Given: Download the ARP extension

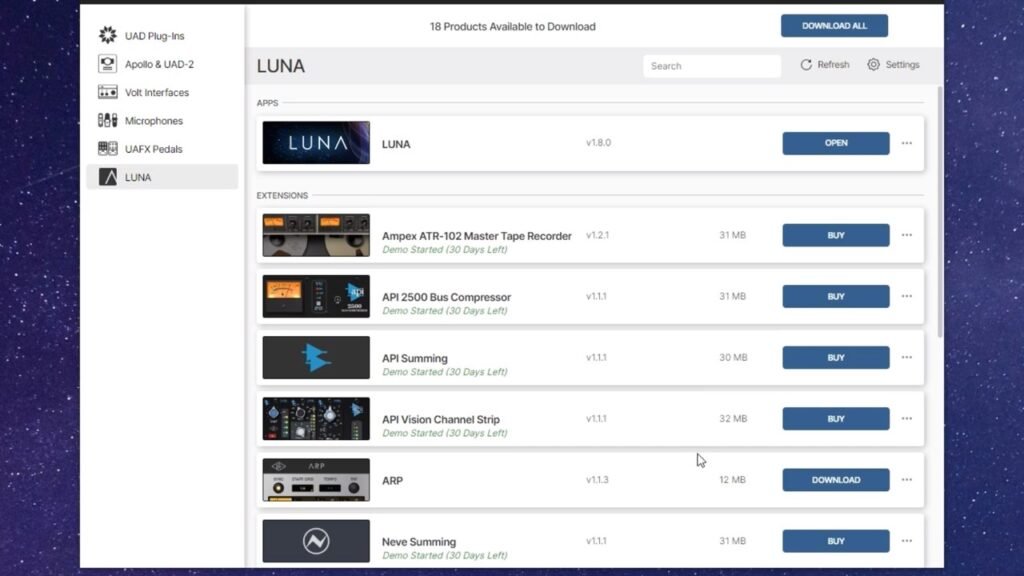Looking at the screenshot, I should (x=836, y=480).
